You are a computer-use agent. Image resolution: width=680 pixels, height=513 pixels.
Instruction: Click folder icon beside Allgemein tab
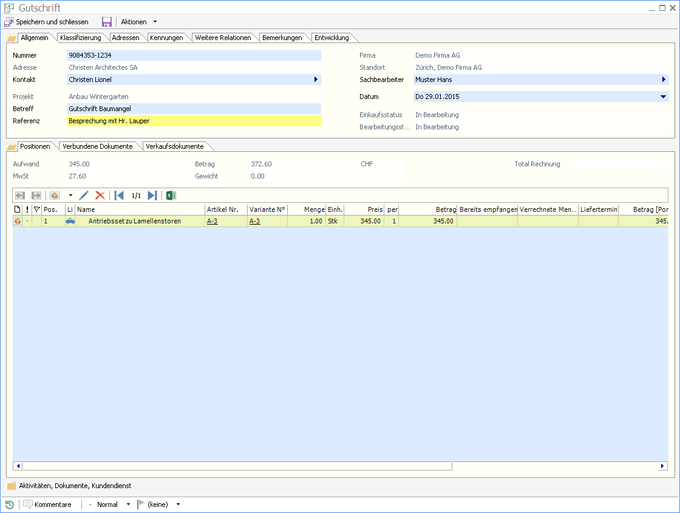pos(12,38)
